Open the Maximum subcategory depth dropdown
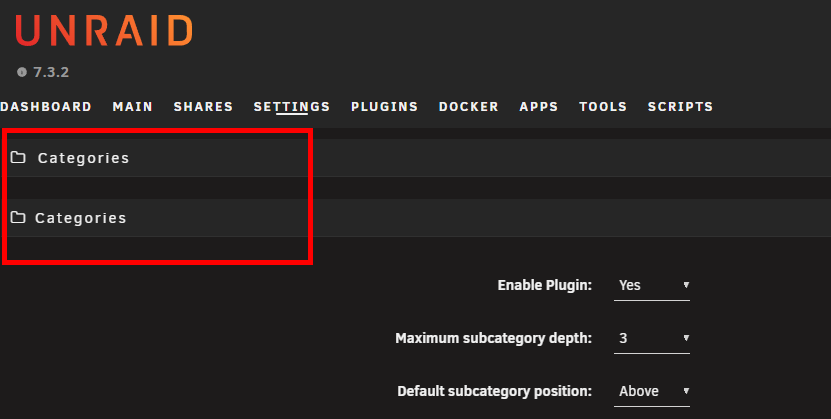831x419 pixels. pyautogui.click(x=652, y=338)
